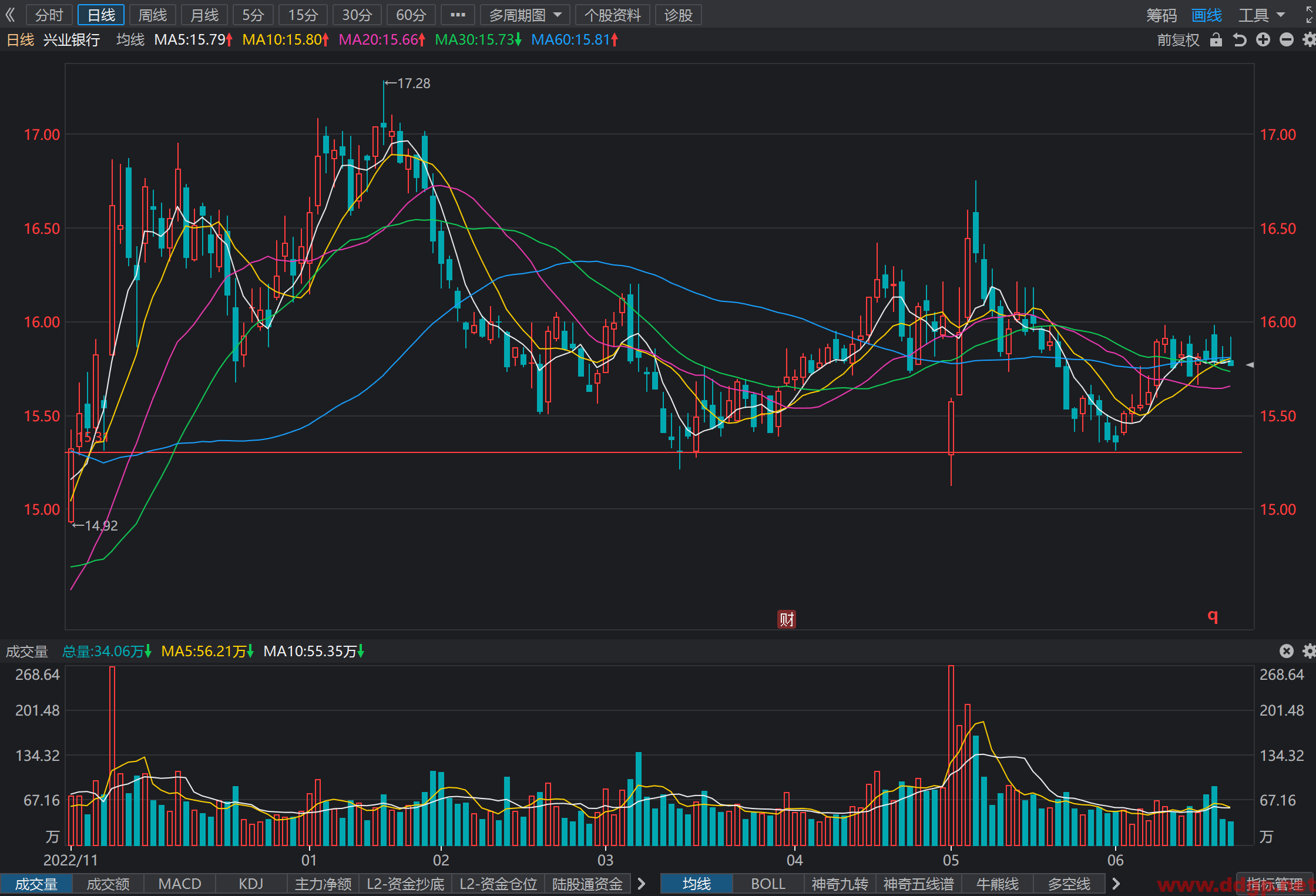Screen dimensions: 1316x896
Task: Expand the 多周期图 dropdown
Action: [x=525, y=15]
